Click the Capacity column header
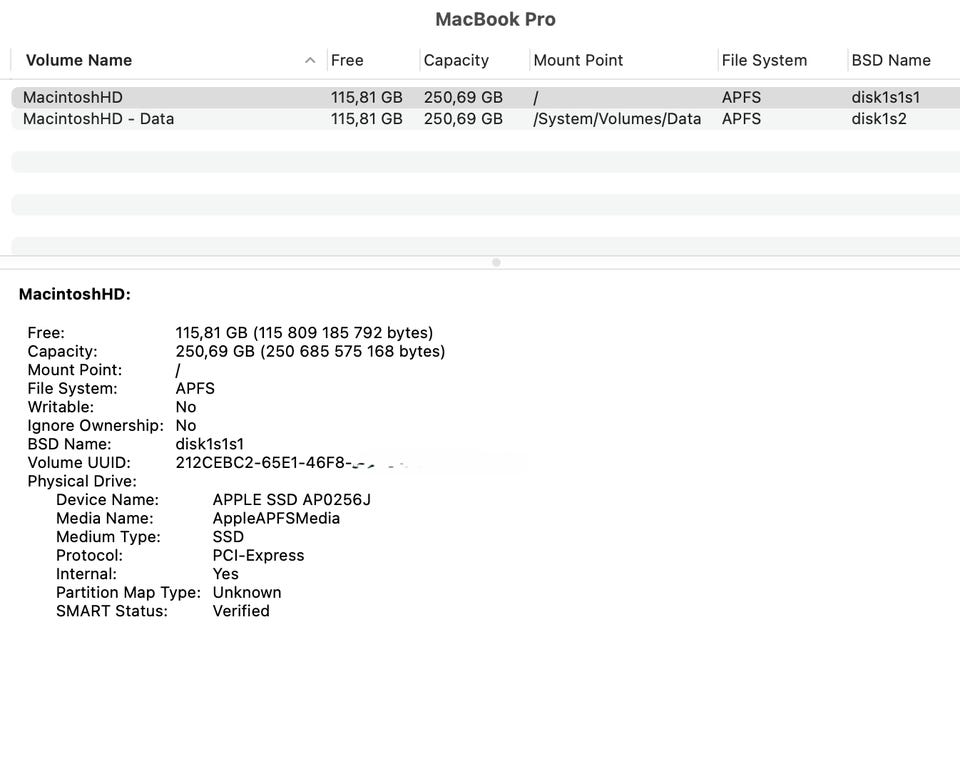The height and width of the screenshot is (769, 960). (x=456, y=60)
